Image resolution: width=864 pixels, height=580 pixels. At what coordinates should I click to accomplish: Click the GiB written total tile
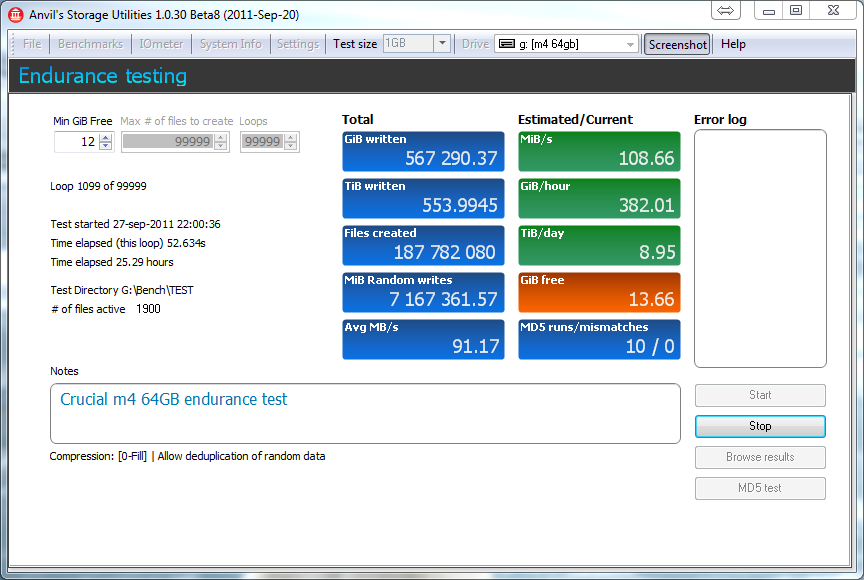423,151
